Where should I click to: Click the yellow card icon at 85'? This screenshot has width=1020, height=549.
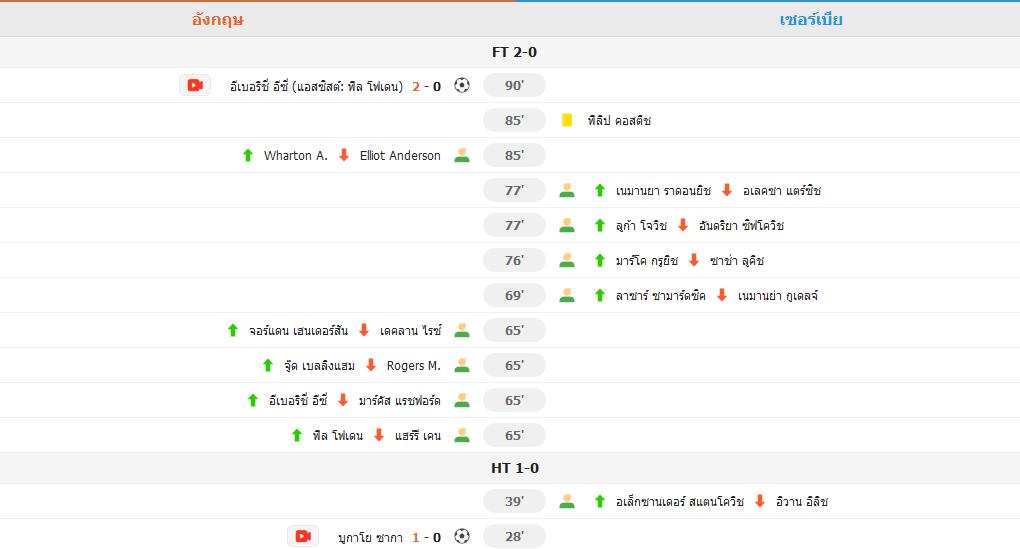pos(567,121)
